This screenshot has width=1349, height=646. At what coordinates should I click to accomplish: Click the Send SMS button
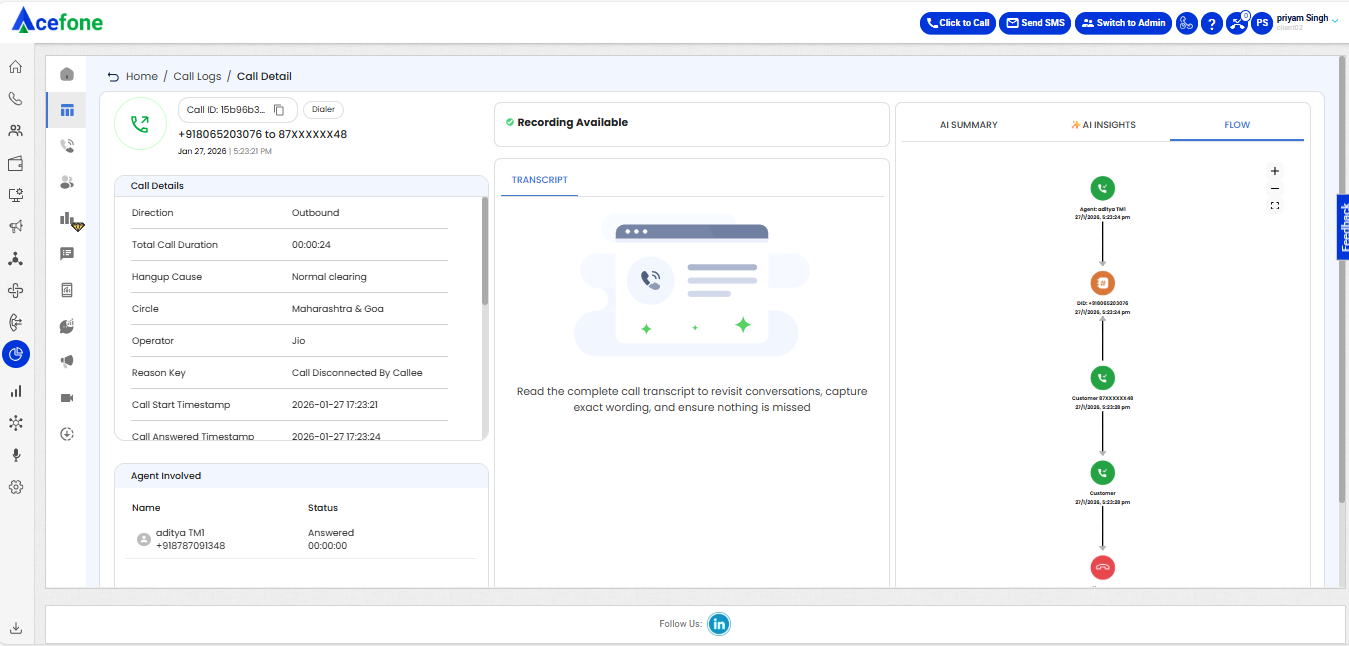coord(1035,23)
